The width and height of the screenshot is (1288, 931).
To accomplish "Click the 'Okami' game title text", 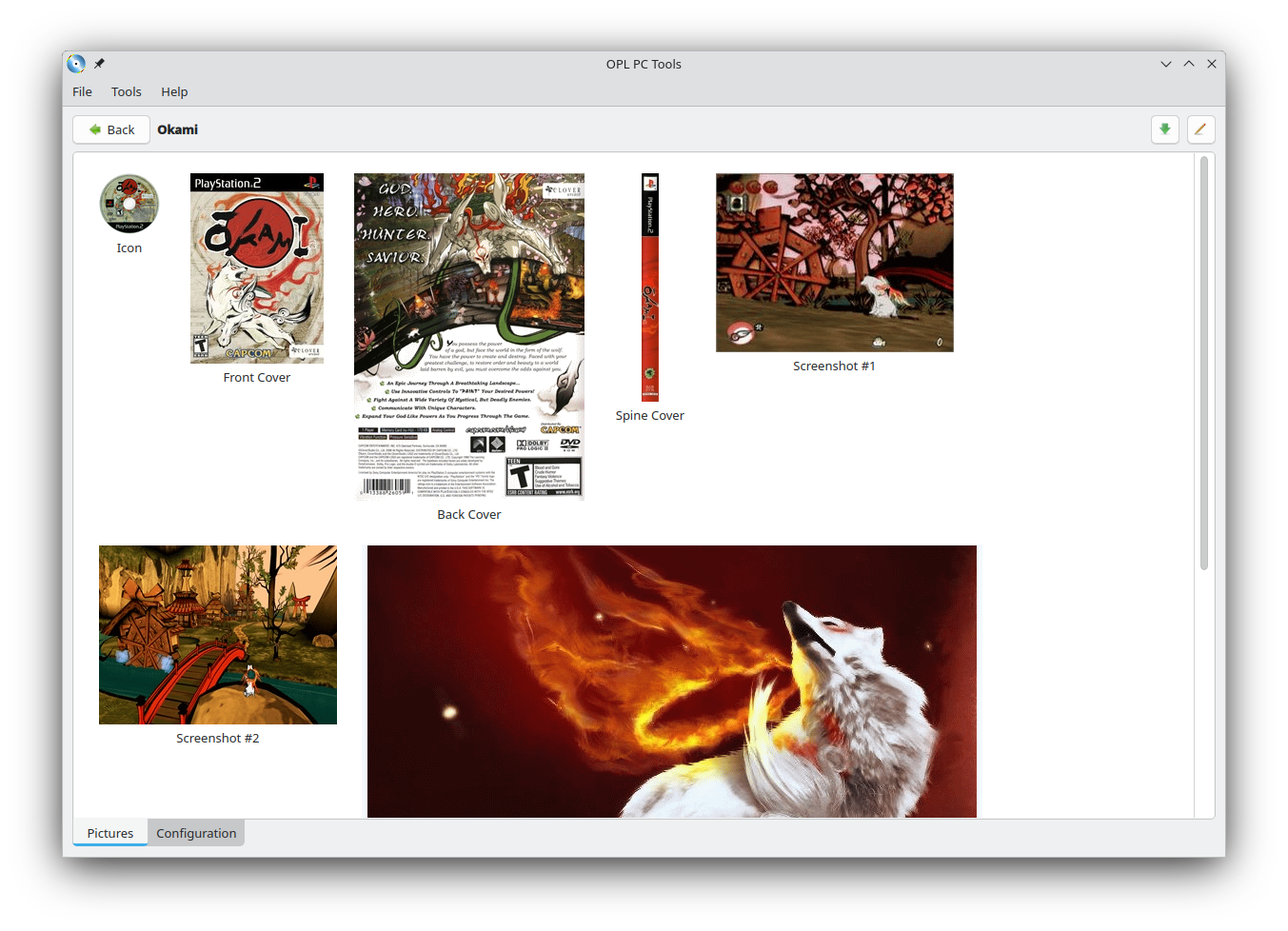I will (178, 129).
